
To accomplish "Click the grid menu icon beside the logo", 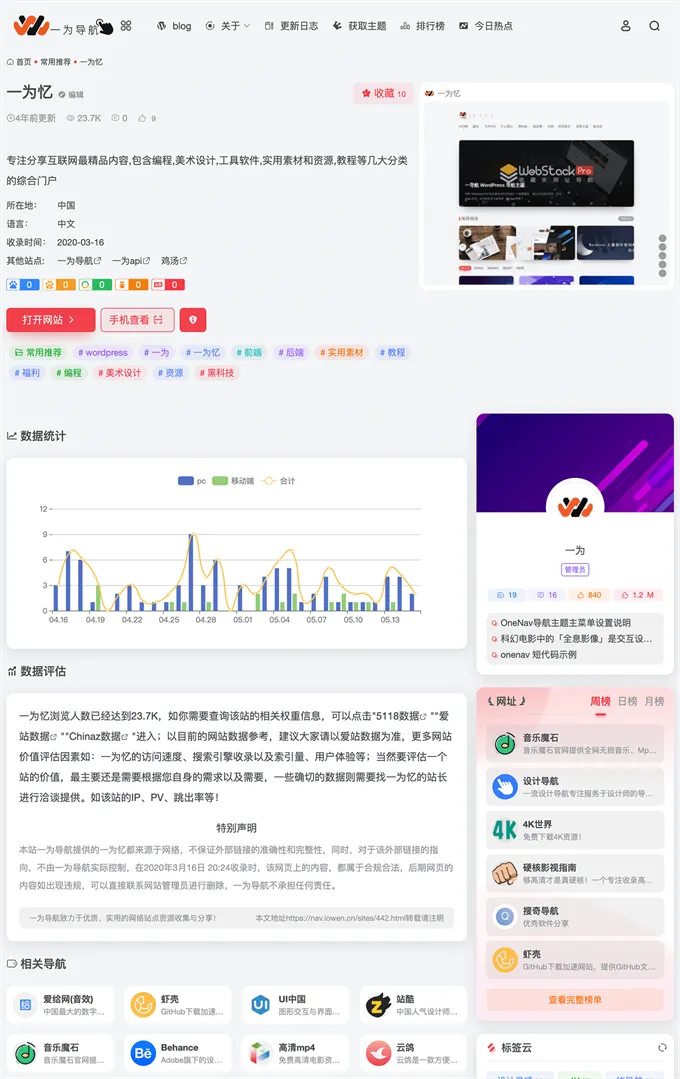I will click(x=125, y=26).
